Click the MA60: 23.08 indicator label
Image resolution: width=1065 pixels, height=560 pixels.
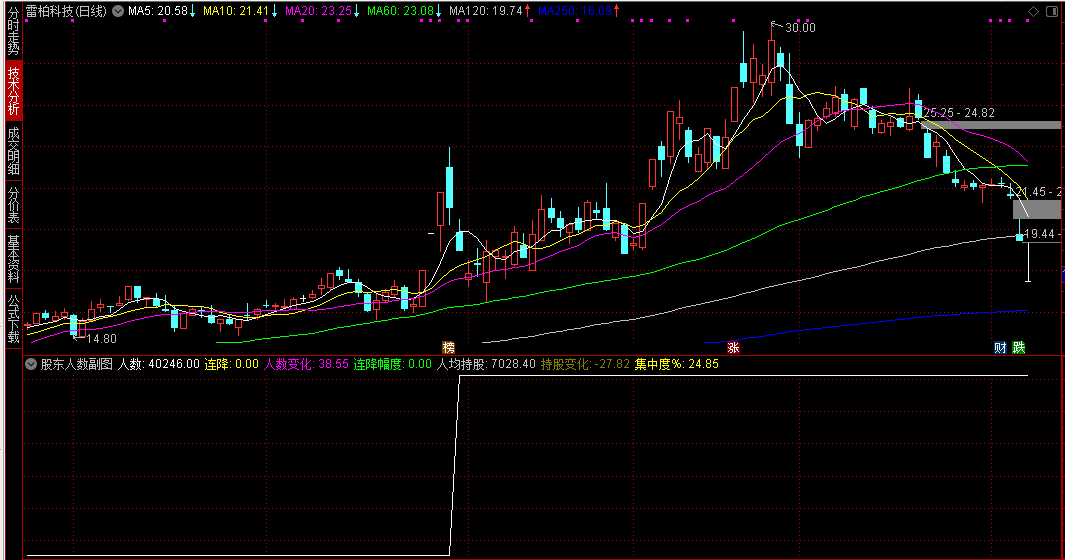point(400,11)
